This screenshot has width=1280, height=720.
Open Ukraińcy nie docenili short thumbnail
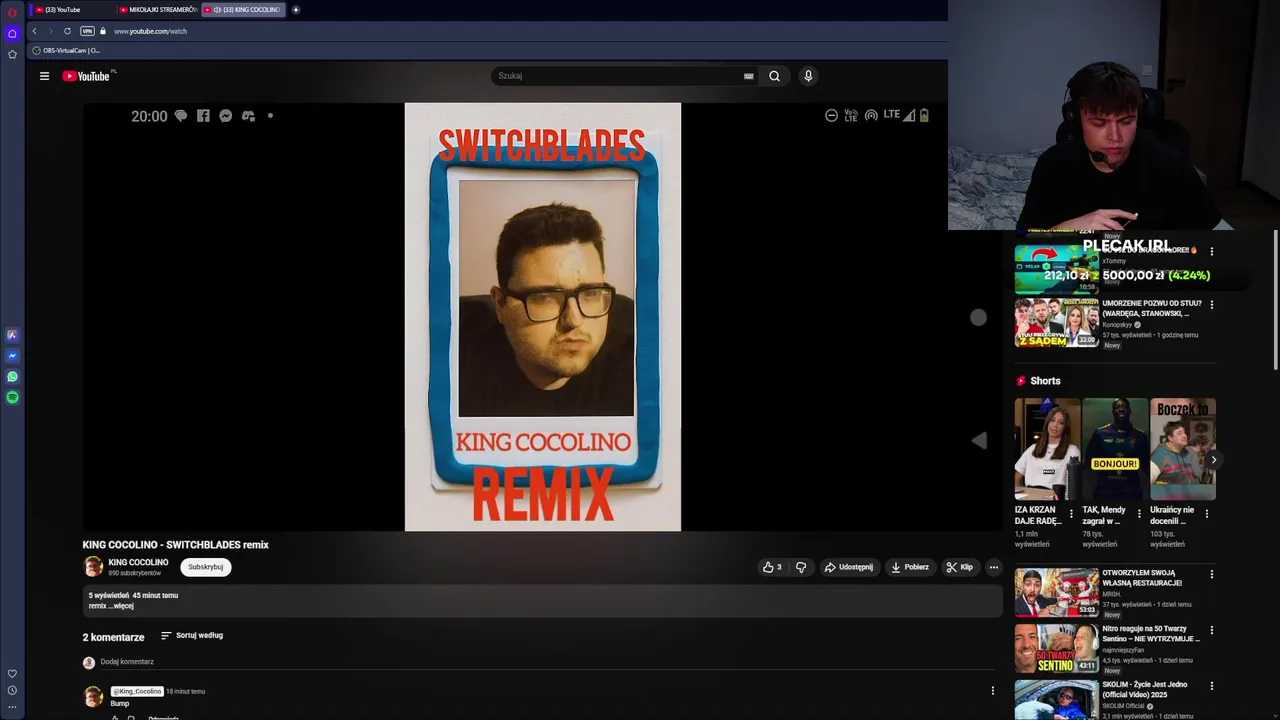pos(1183,449)
